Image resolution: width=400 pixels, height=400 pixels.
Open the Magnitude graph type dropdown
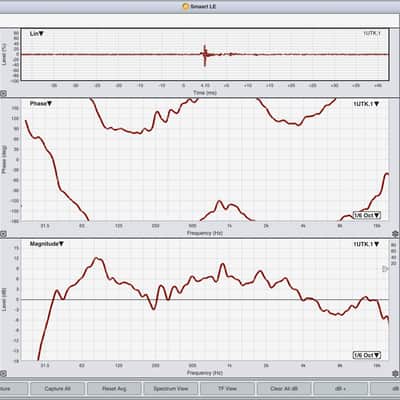pos(47,244)
